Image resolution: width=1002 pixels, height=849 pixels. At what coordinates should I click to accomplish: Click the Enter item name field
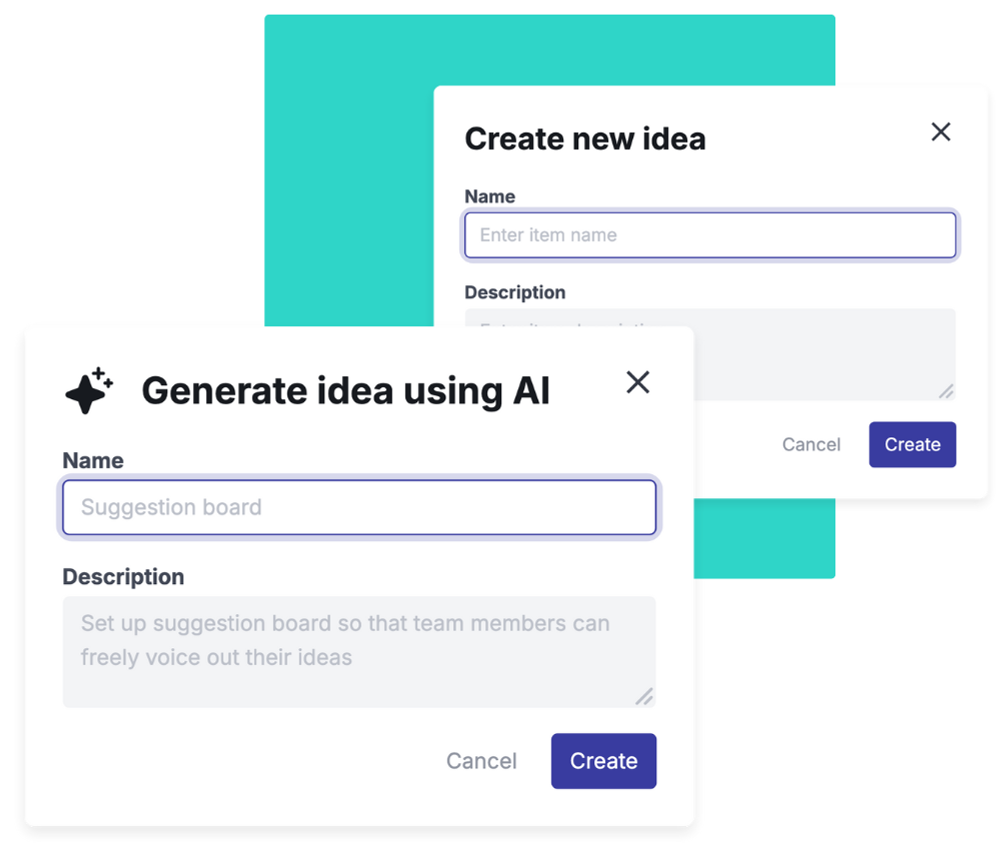click(710, 236)
